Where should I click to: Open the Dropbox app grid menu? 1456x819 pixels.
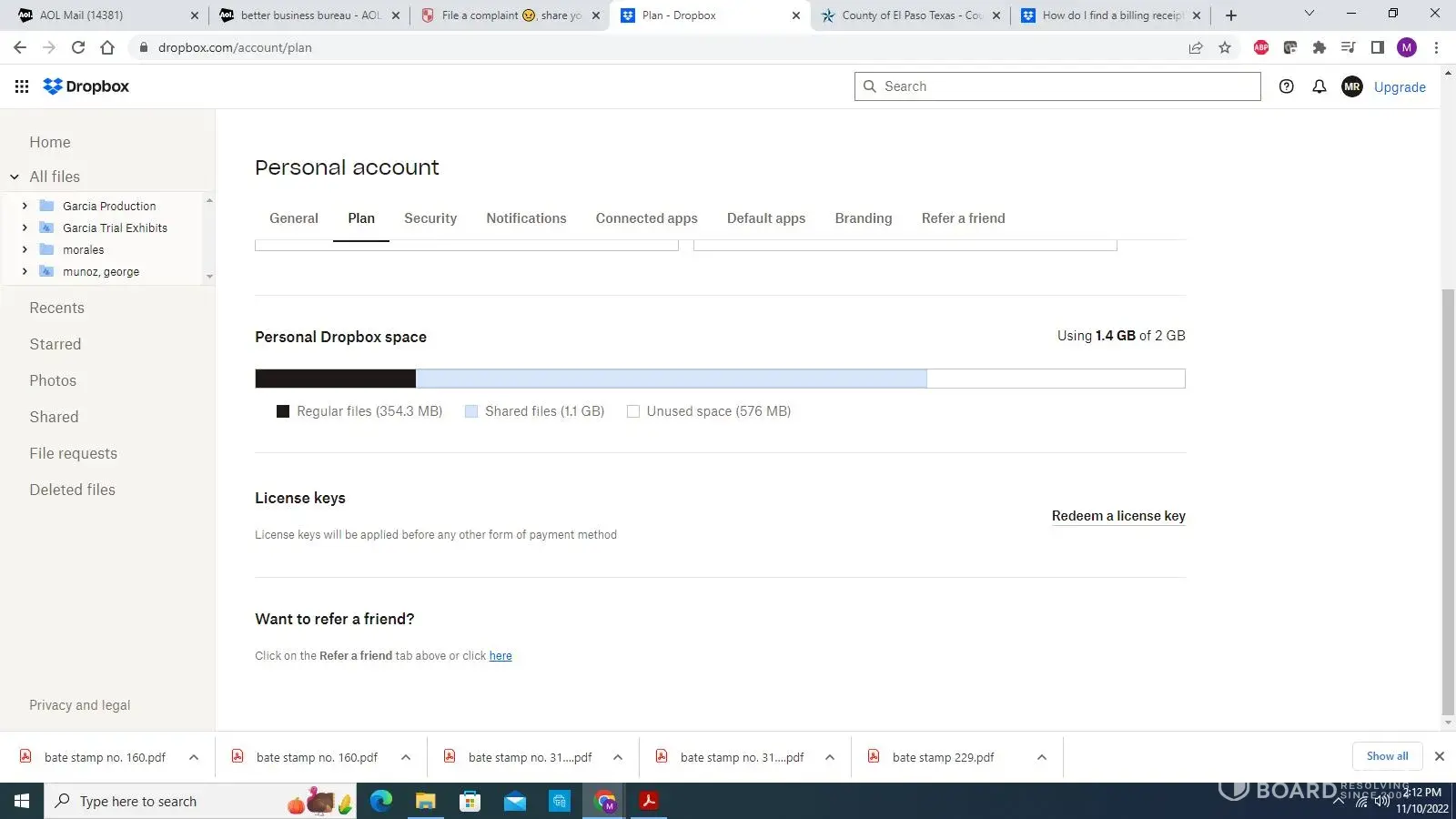pyautogui.click(x=22, y=86)
